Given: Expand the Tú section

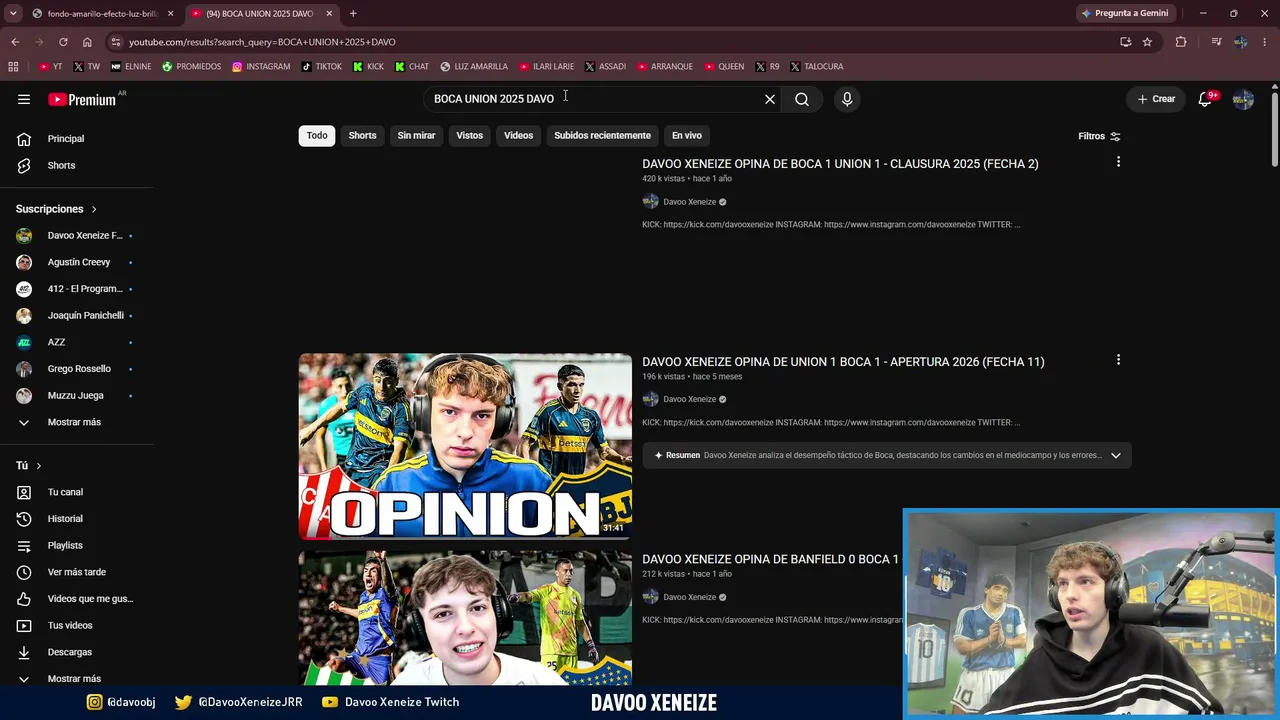Looking at the screenshot, I should 29,466.
